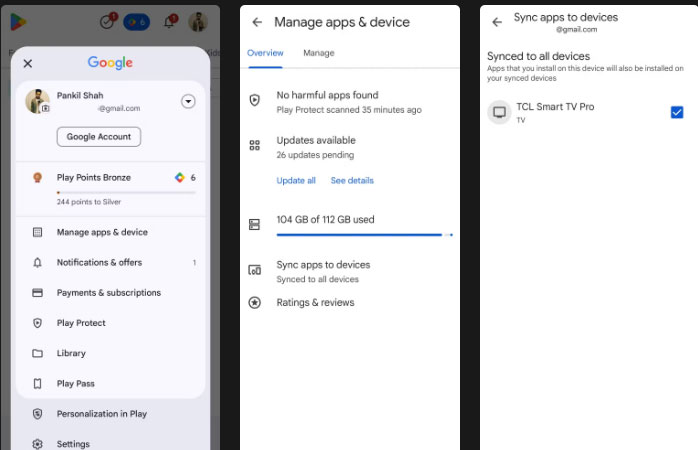Select Payments & subscriptions card icon
Screen dimensions: 698x450
click(37, 293)
